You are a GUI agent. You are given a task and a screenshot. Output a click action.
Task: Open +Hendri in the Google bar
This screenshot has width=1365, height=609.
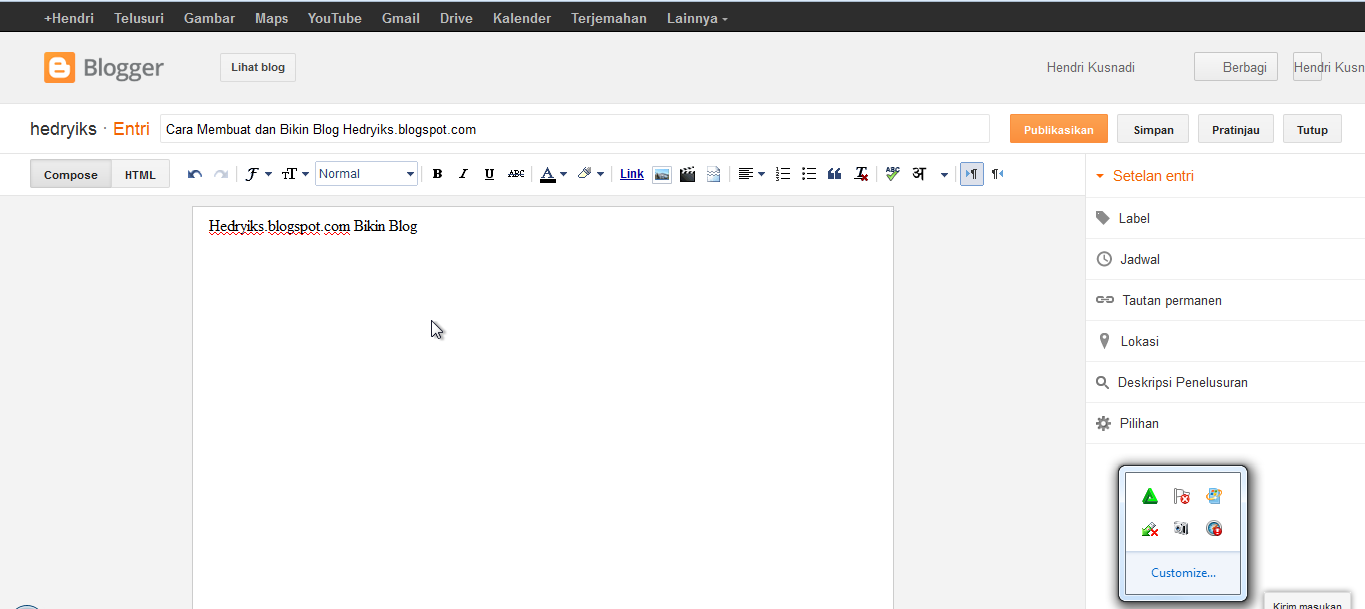pyautogui.click(x=69, y=18)
